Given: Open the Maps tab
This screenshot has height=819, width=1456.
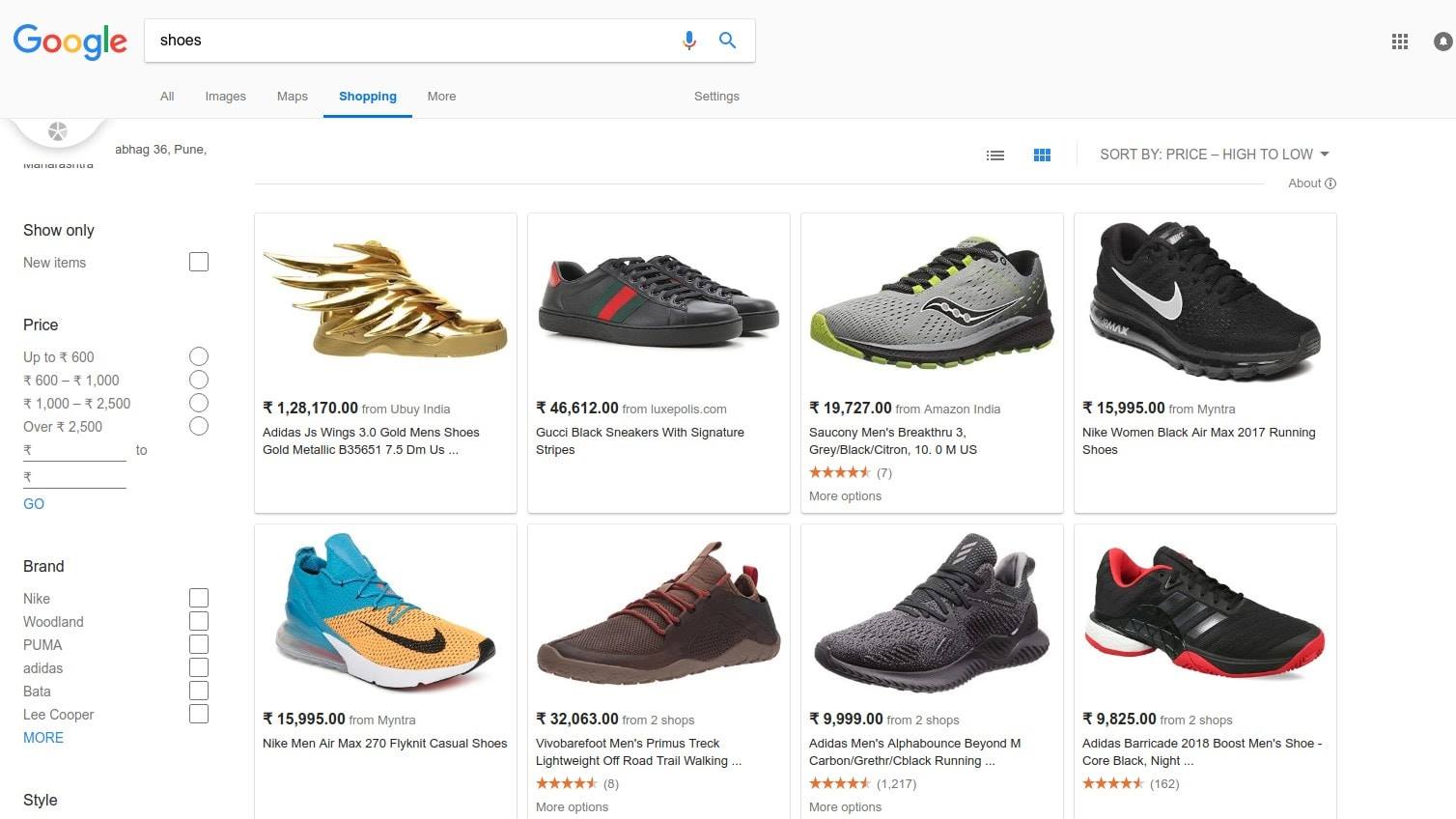Looking at the screenshot, I should pos(292,97).
